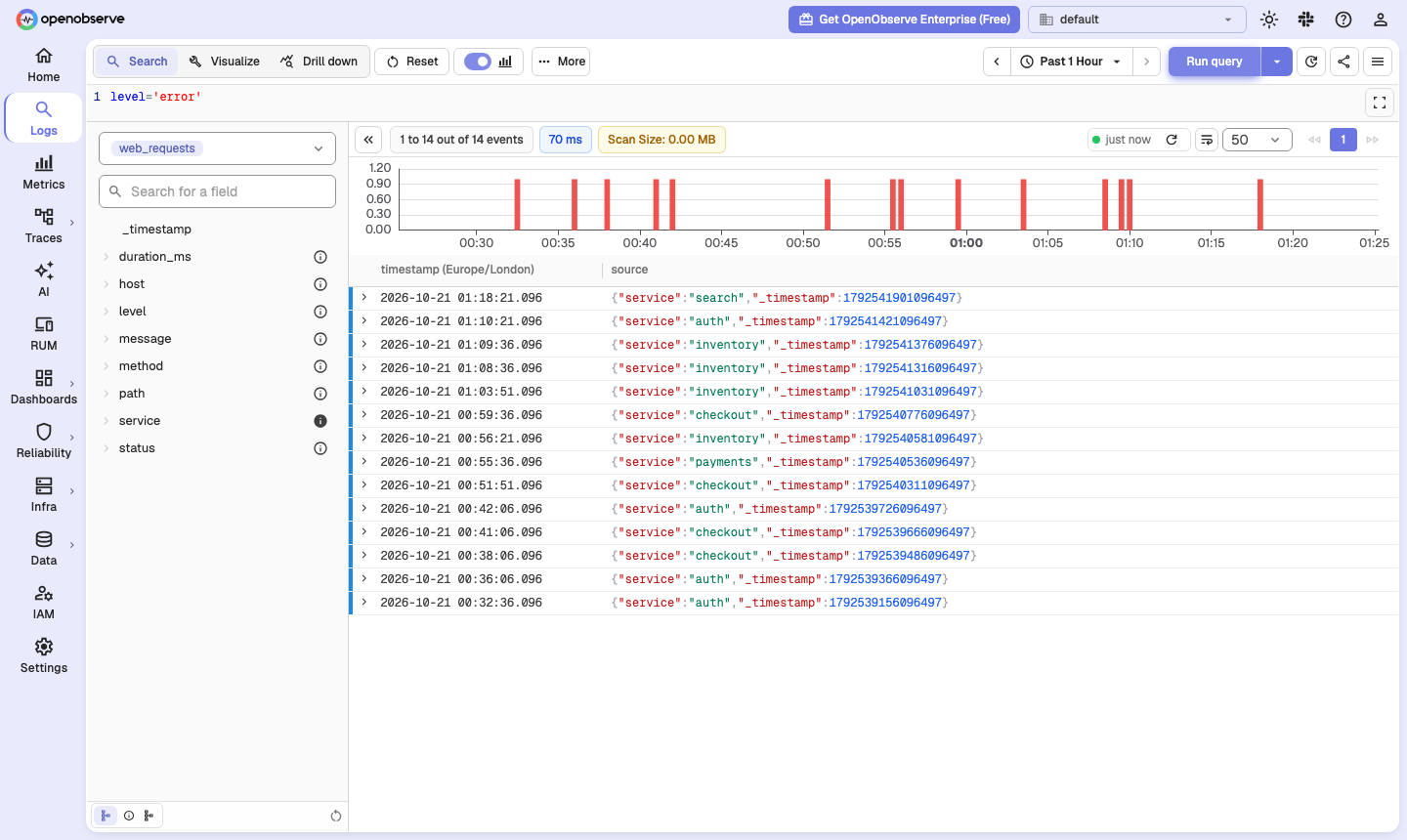The image size is (1407, 840).
Task: Open the Drill down tab
Action: [320, 62]
